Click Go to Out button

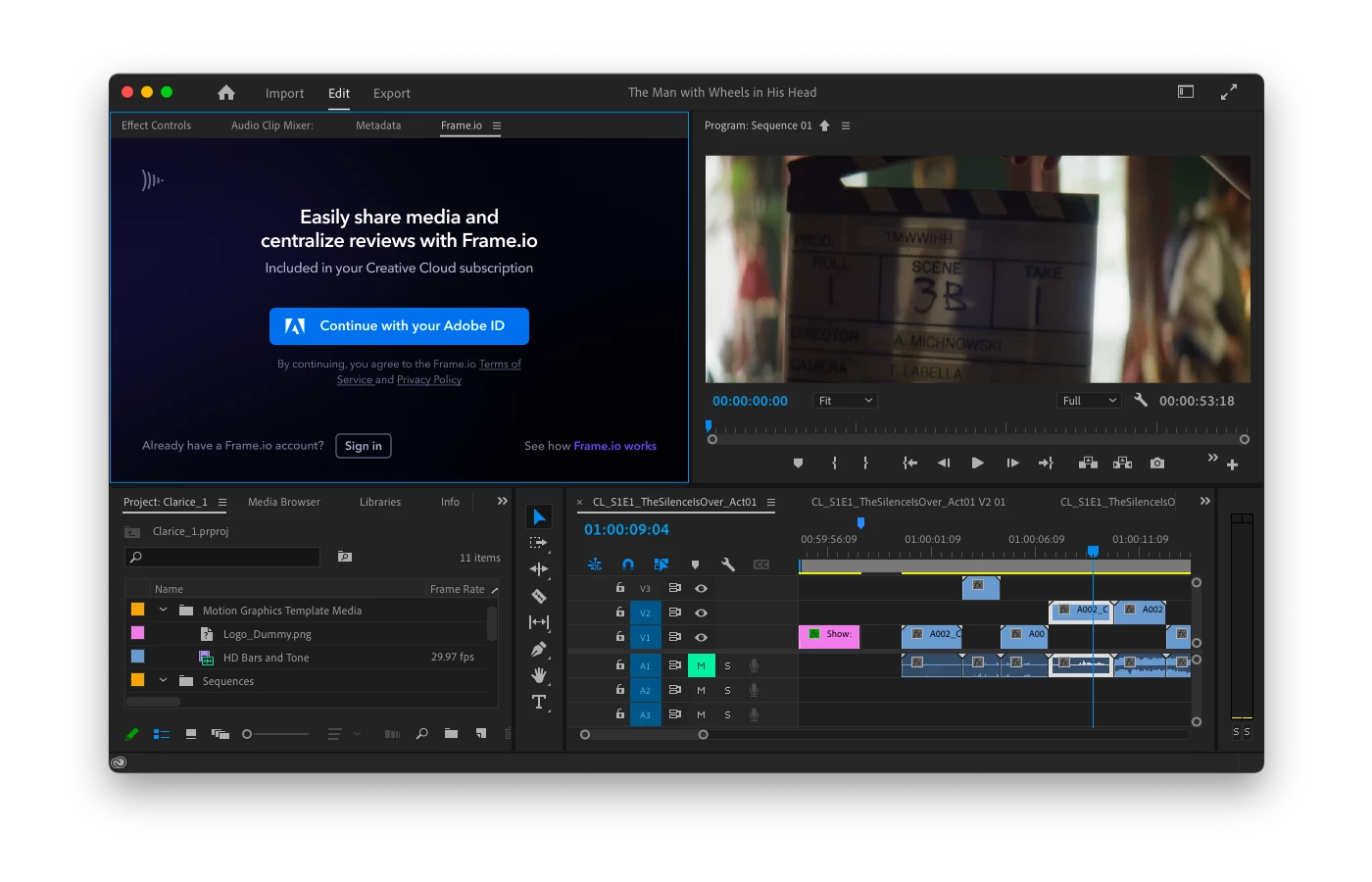(x=1046, y=463)
